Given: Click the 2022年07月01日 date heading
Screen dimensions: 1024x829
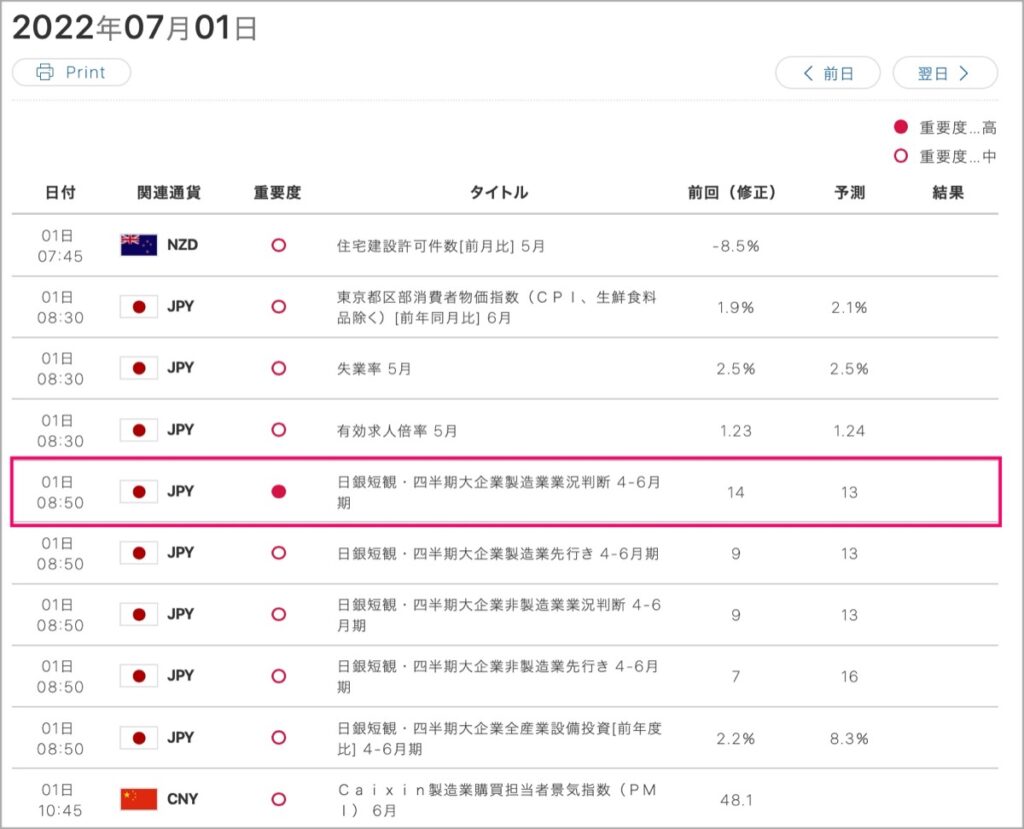Looking at the screenshot, I should point(135,28).
